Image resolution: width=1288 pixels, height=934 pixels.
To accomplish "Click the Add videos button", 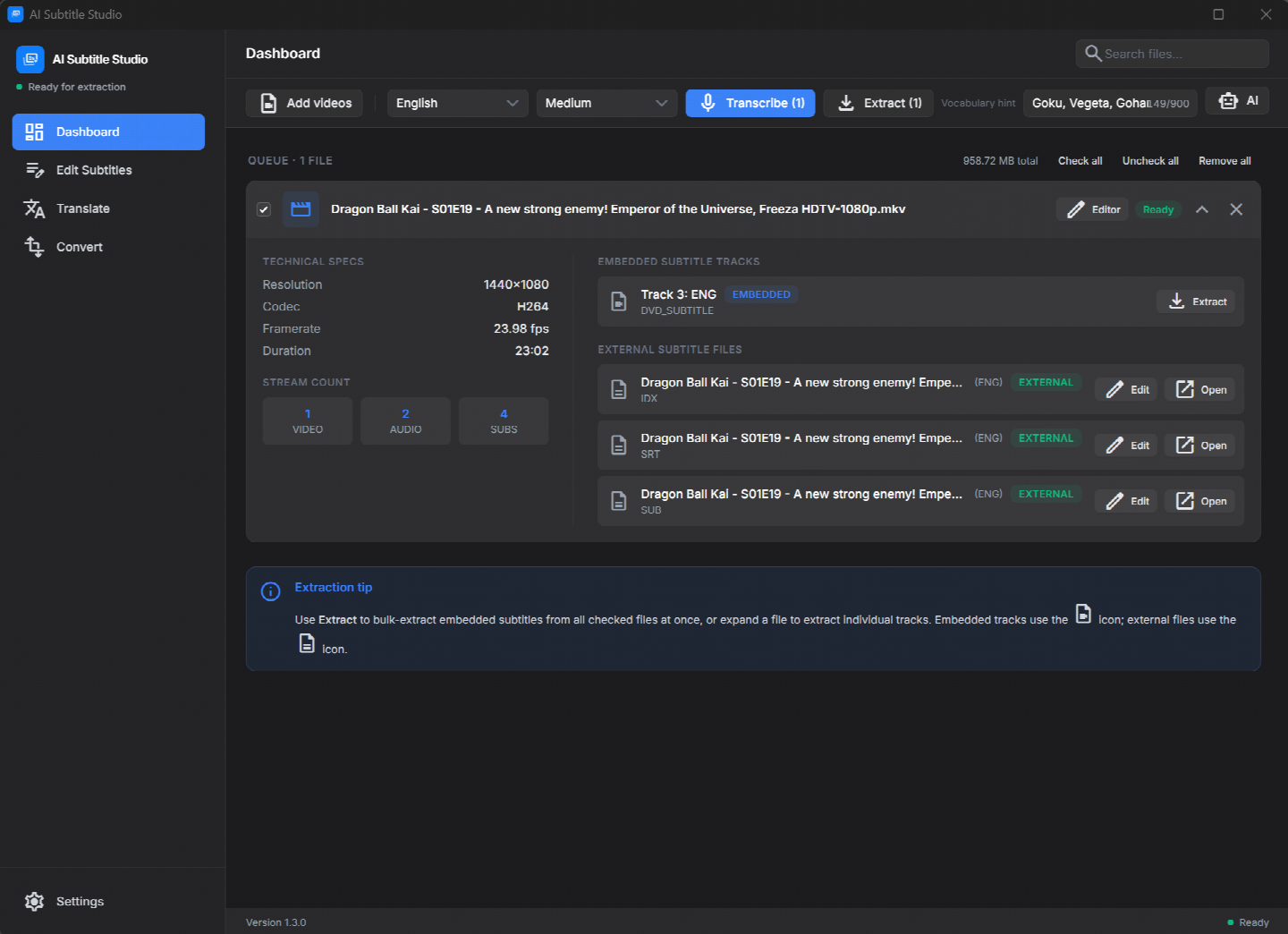I will tap(305, 103).
